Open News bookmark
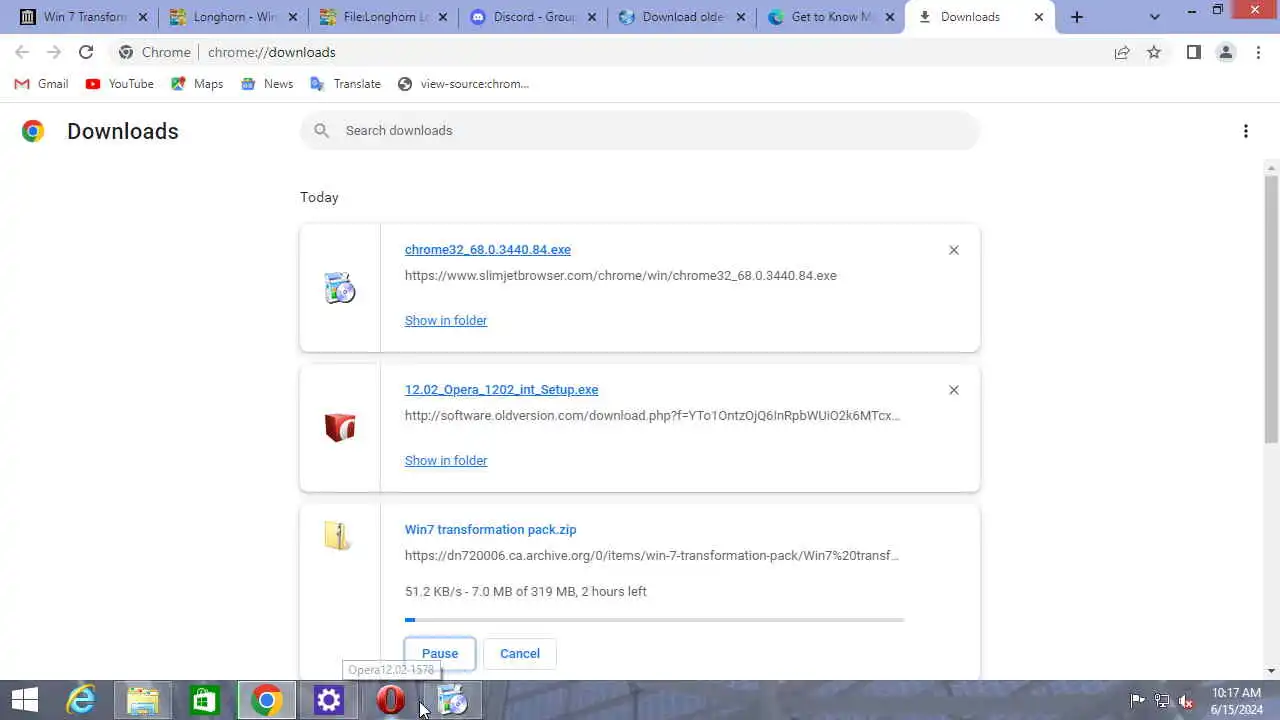Viewport: 1280px width, 720px height. click(x=267, y=84)
